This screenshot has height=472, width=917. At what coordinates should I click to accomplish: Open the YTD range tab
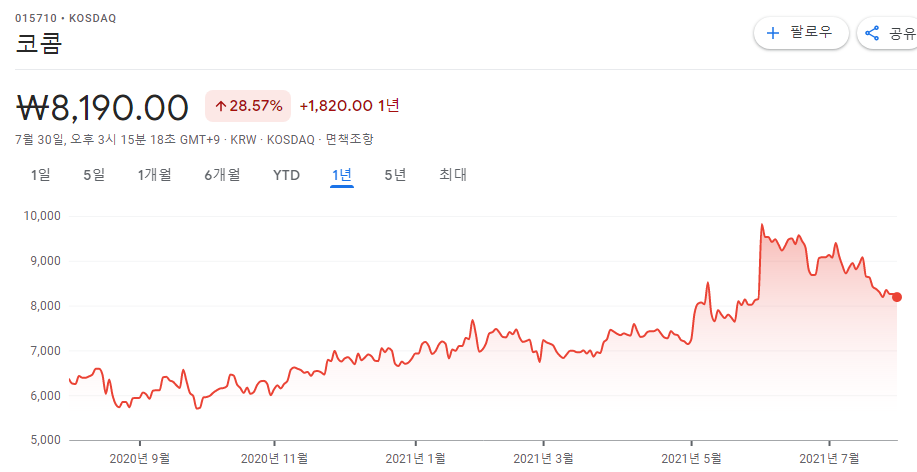pyautogui.click(x=287, y=175)
